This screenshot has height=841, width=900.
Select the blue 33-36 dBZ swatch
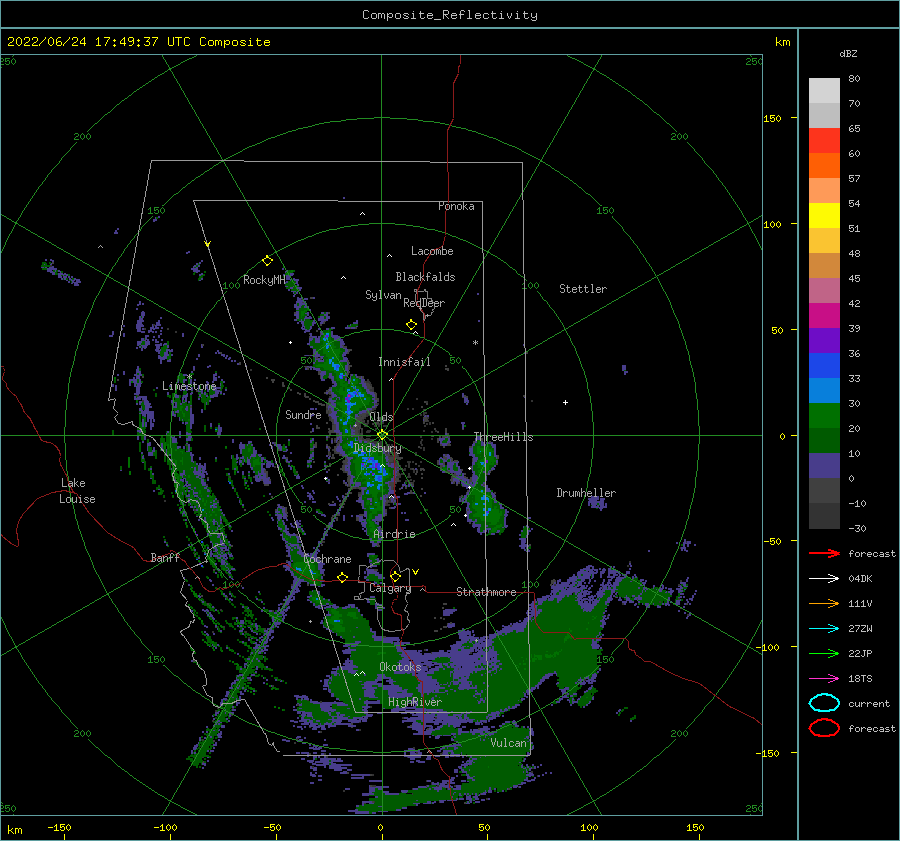click(824, 366)
